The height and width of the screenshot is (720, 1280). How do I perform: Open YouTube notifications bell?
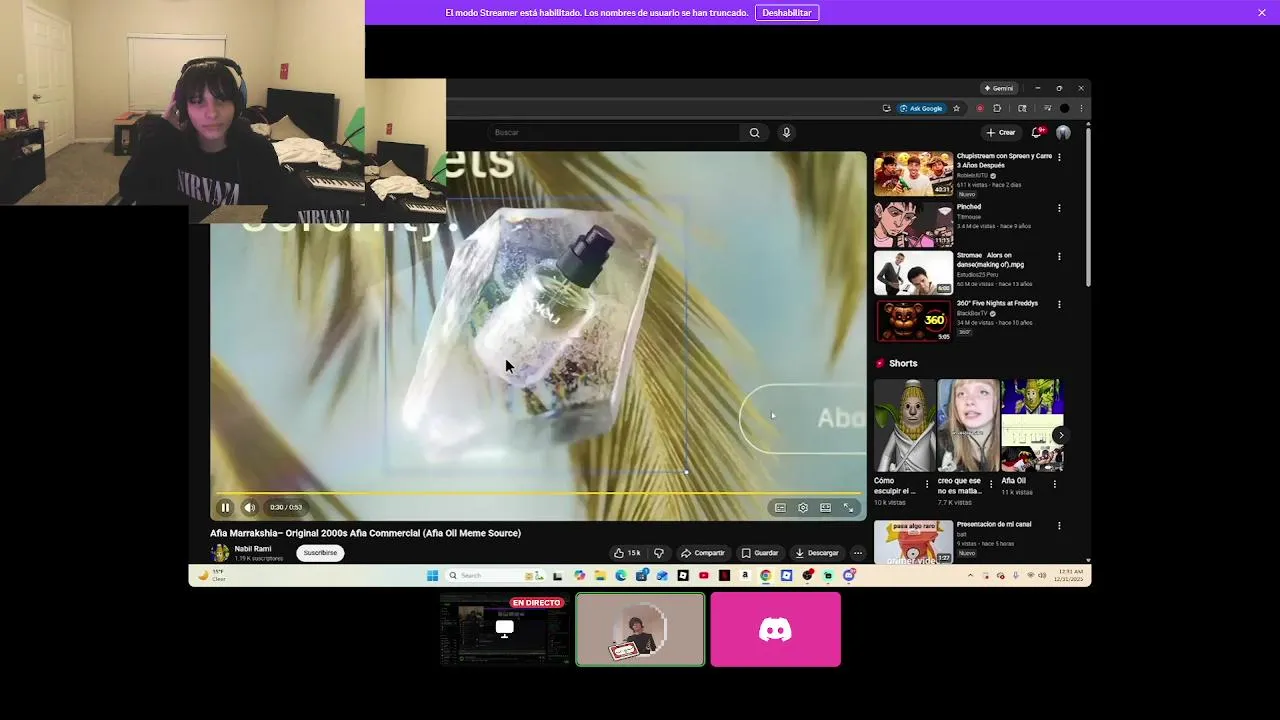1037,132
